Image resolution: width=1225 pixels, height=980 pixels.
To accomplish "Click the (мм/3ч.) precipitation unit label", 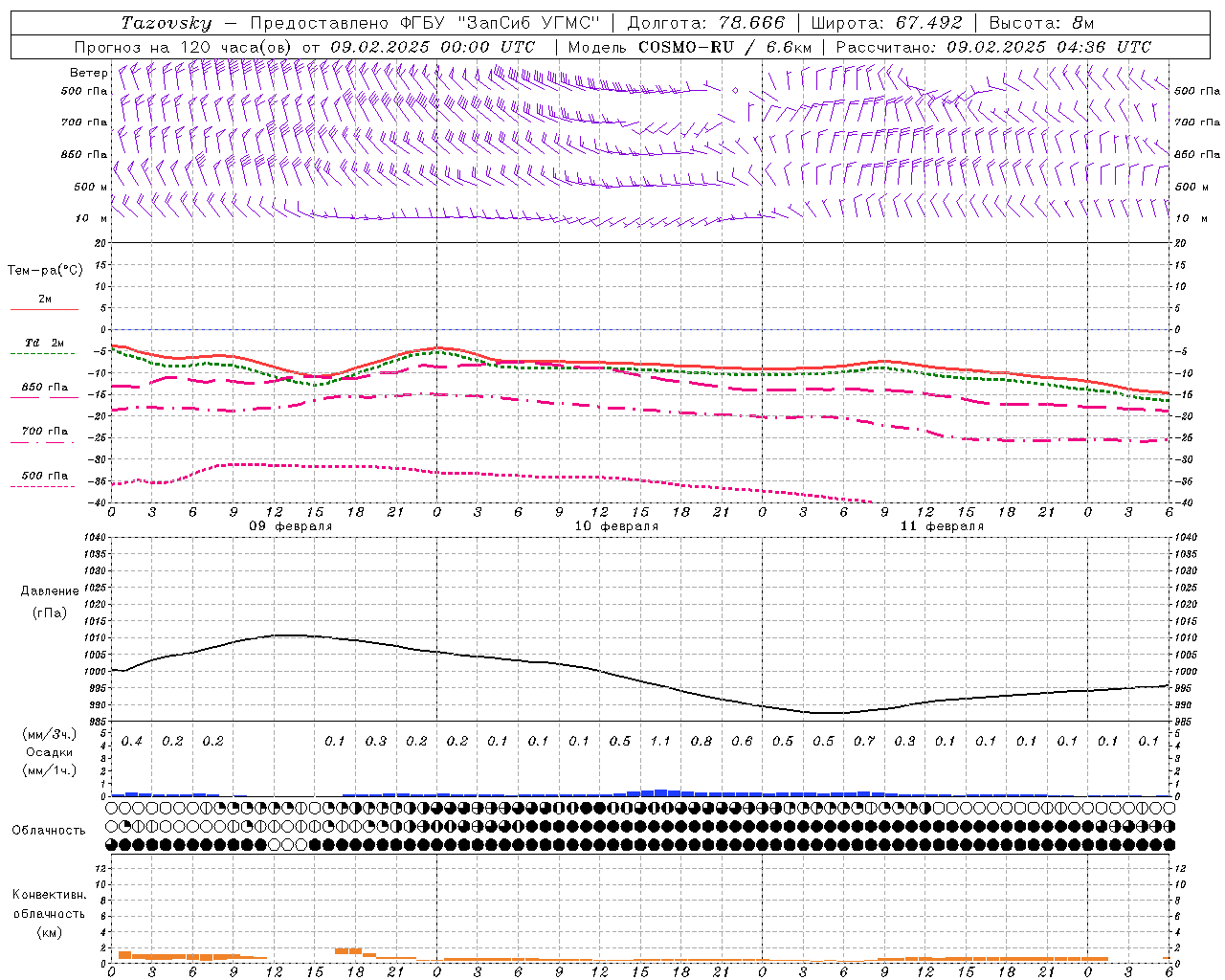I will click(x=50, y=734).
